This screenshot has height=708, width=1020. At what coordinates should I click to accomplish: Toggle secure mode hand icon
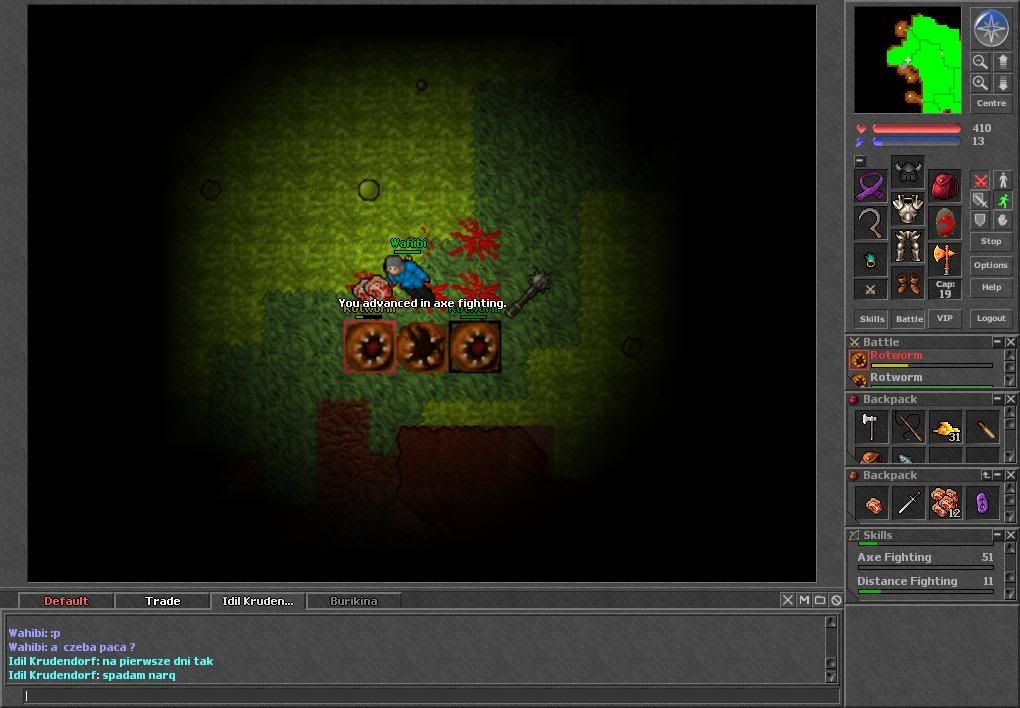(1003, 221)
